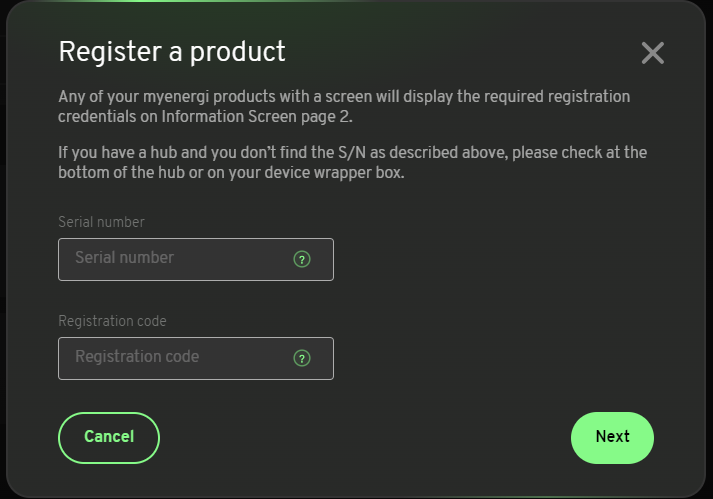Viewport: 713px width, 499px height.
Task: Click the Cancel button
Action: tap(109, 438)
